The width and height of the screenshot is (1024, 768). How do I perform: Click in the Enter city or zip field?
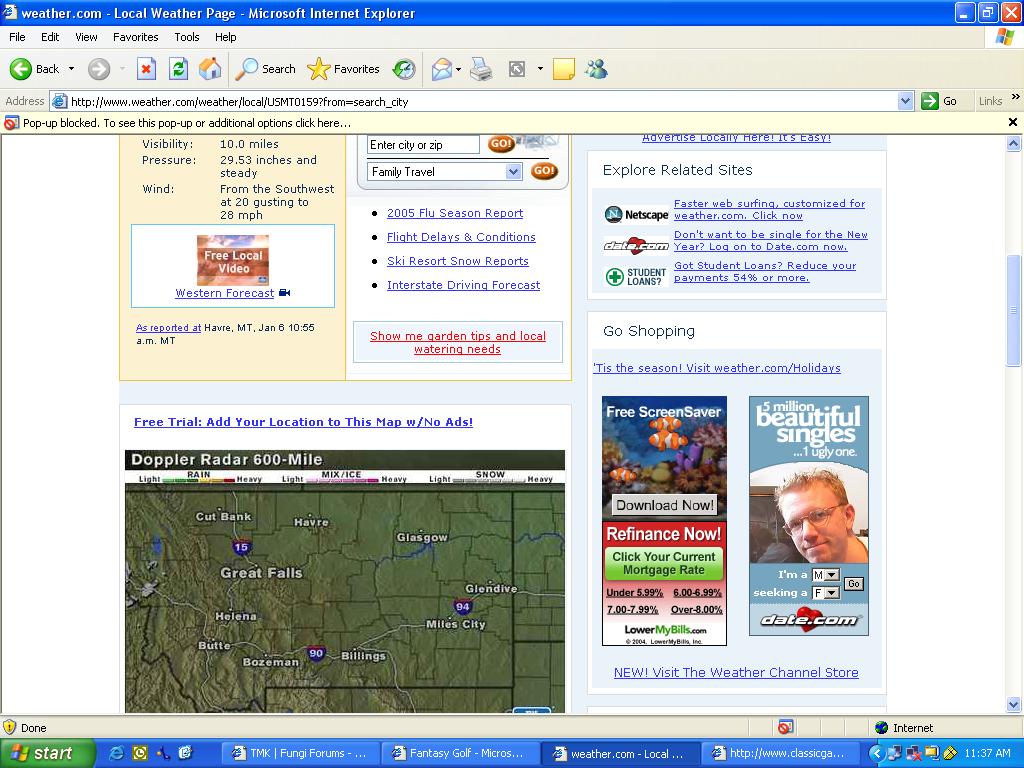pos(423,145)
